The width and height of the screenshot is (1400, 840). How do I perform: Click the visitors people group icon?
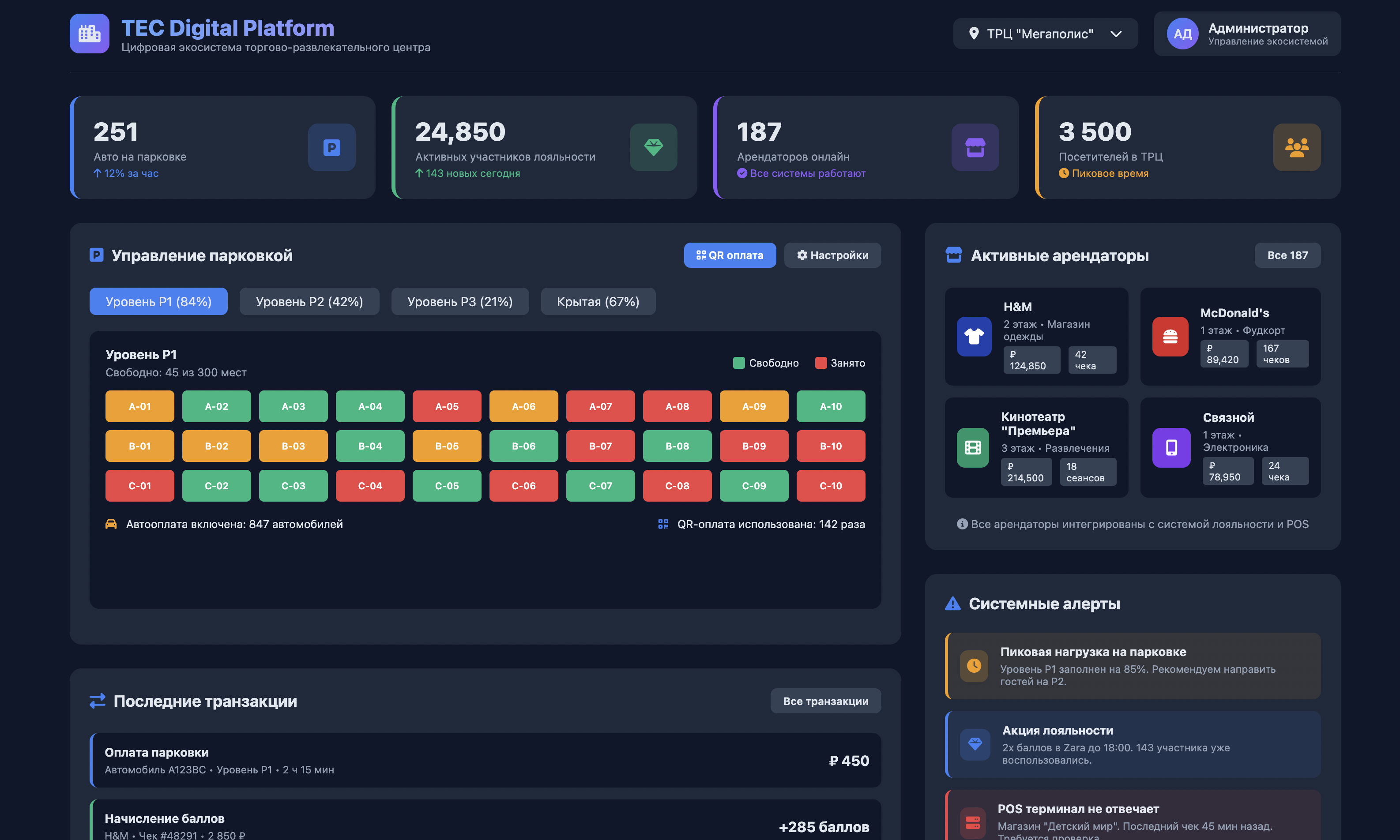(1296, 147)
